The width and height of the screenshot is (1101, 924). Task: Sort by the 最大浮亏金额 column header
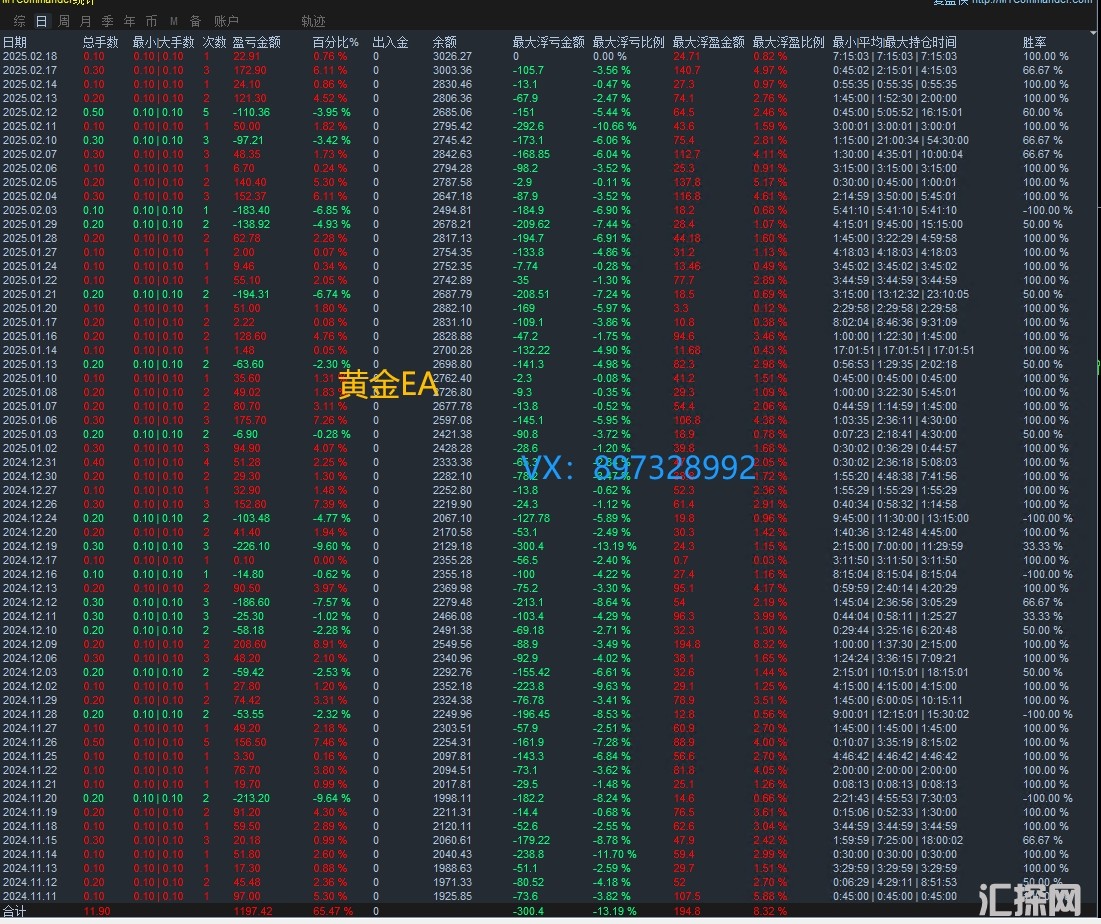548,42
